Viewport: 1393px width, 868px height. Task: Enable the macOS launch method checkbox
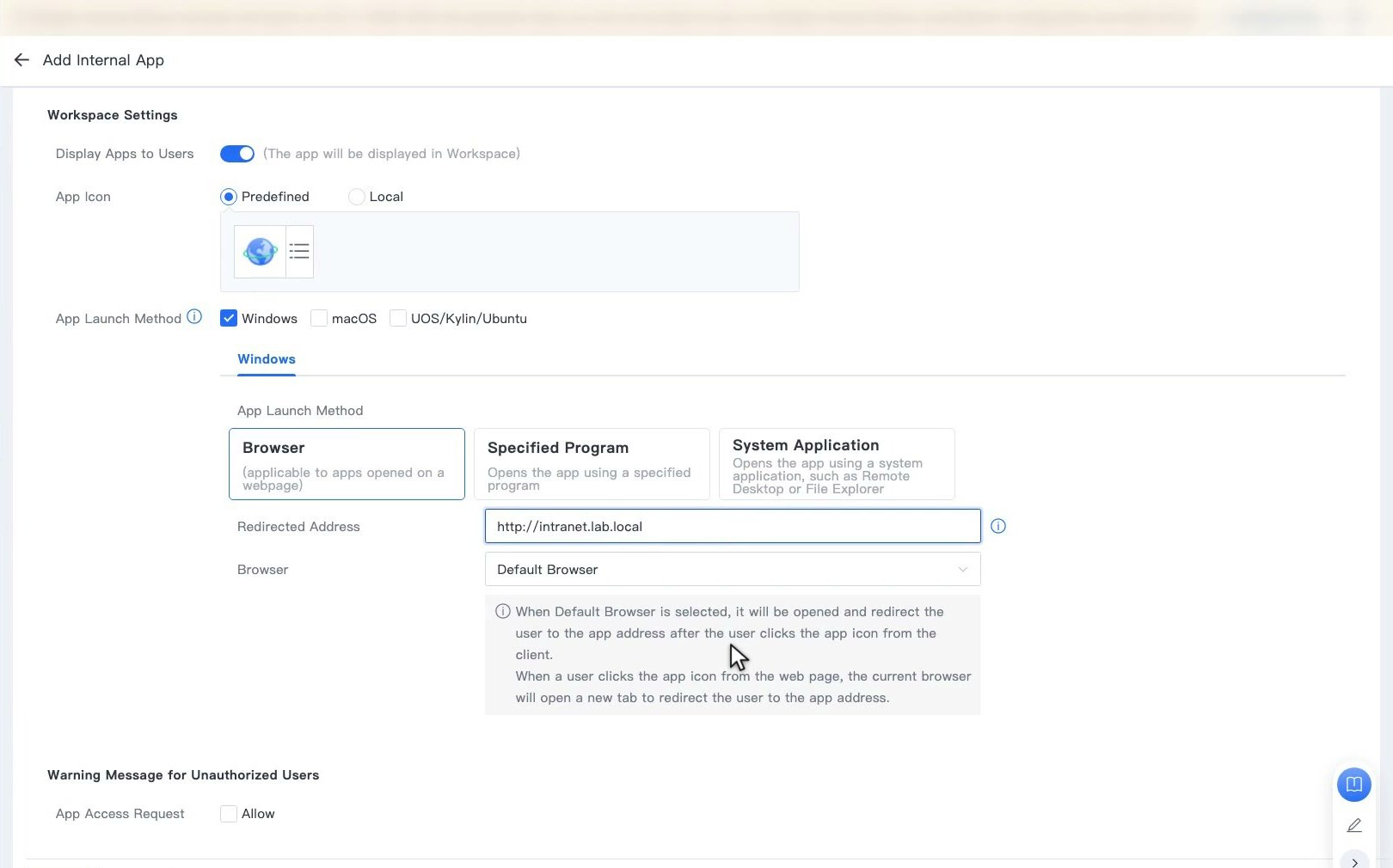click(x=319, y=318)
